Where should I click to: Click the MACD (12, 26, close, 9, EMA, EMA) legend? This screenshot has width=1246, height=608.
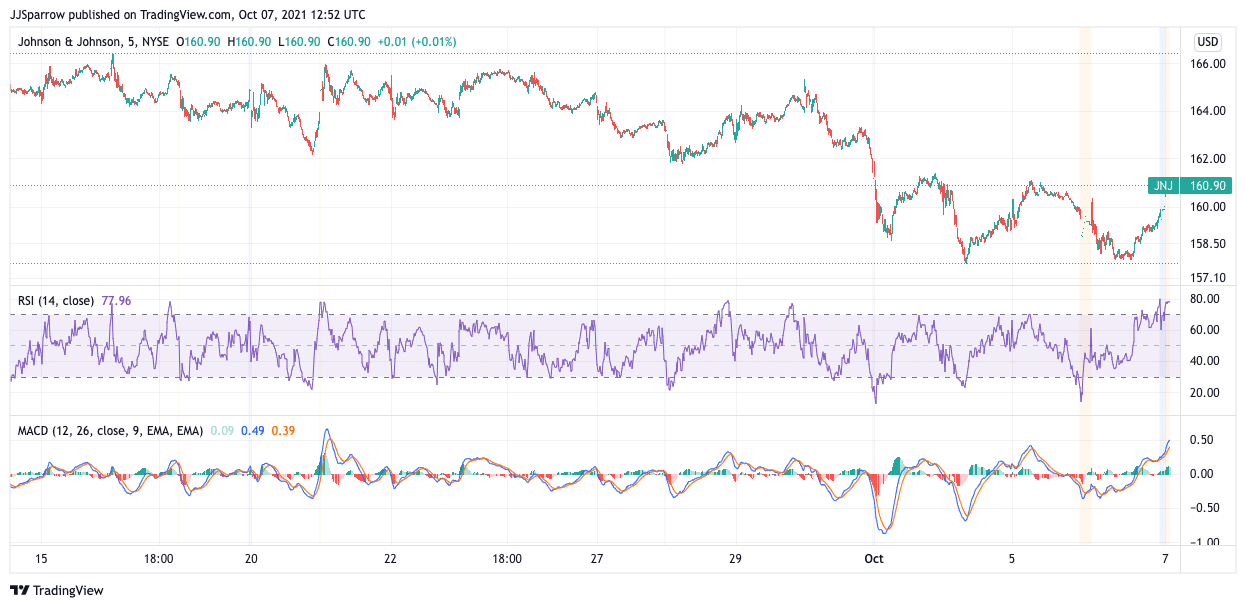pyautogui.click(x=110, y=431)
